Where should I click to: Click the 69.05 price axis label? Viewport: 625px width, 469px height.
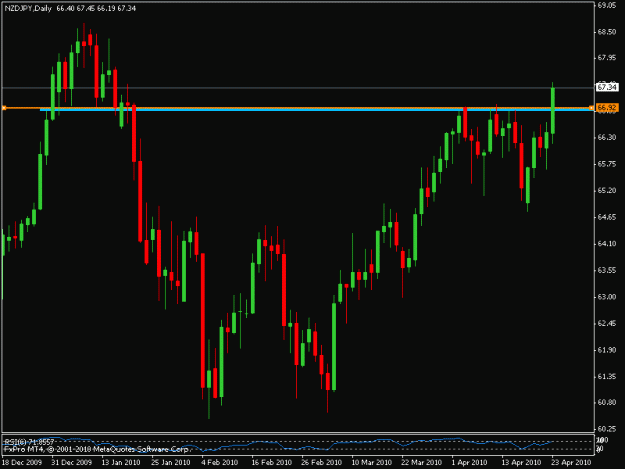pyautogui.click(x=607, y=5)
